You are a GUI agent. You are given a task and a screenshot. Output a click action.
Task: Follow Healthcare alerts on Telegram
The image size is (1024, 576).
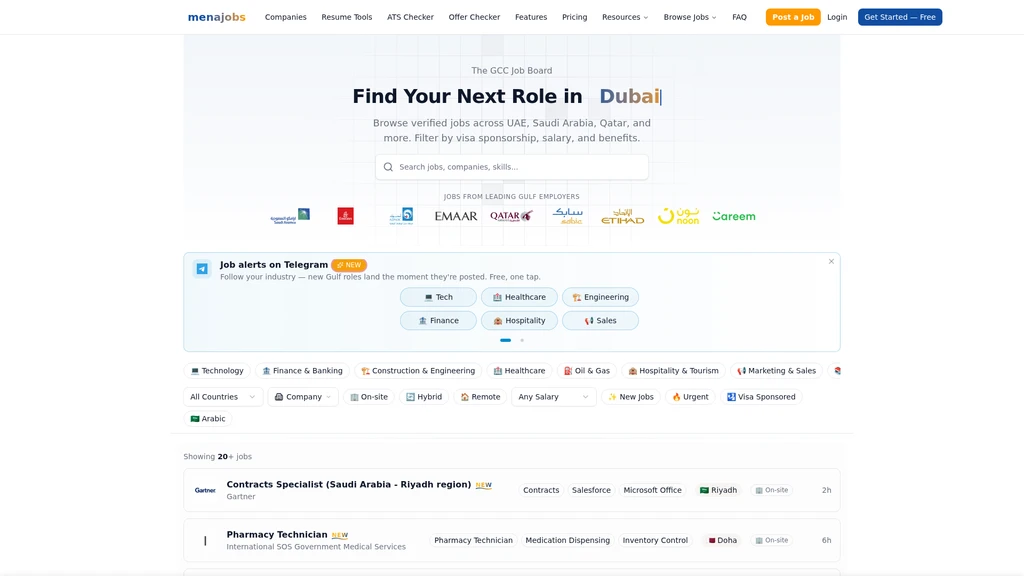point(519,297)
